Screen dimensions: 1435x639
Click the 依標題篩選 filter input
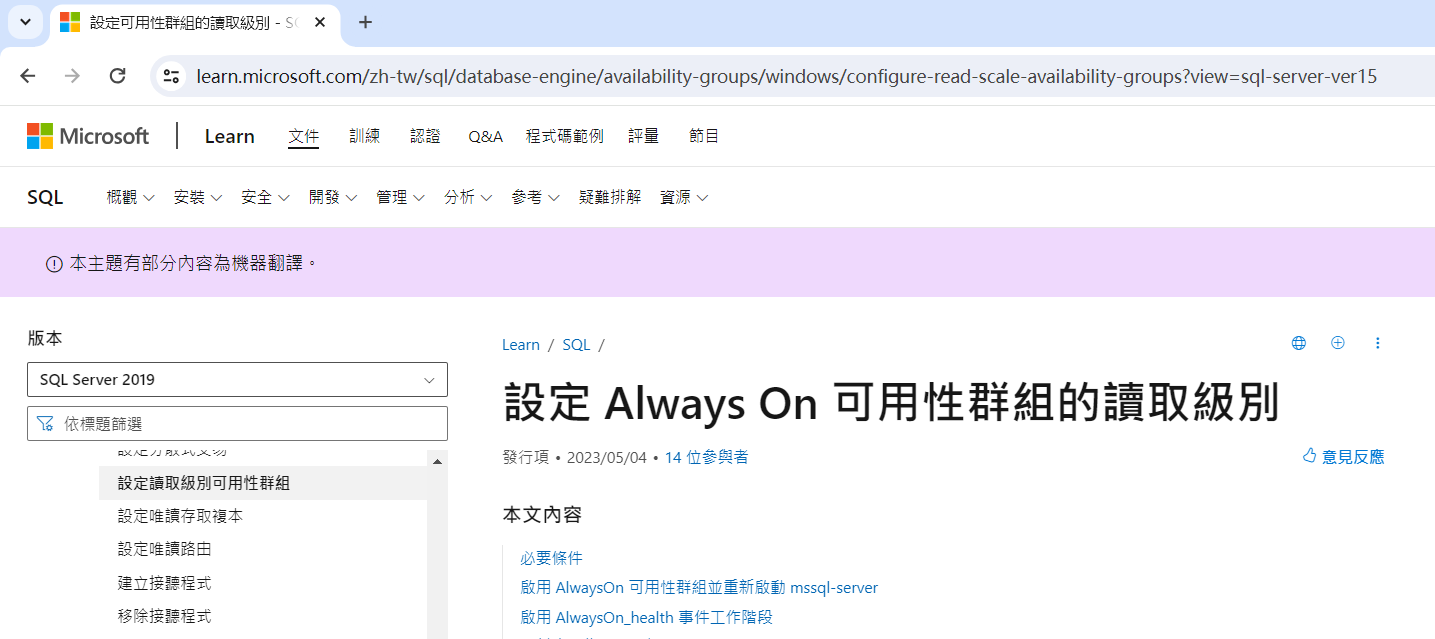(237, 424)
